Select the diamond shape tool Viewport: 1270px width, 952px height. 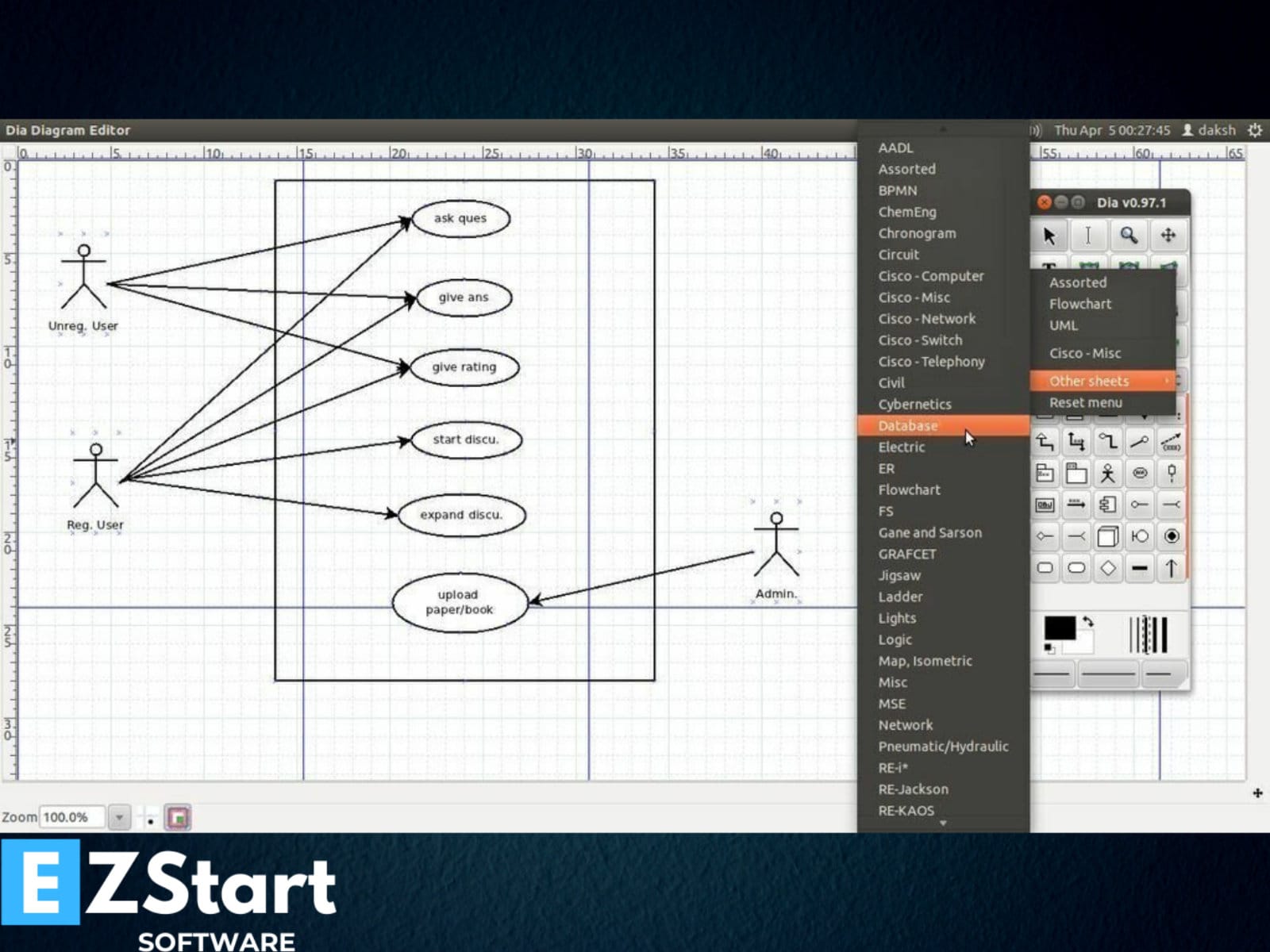coord(1106,567)
